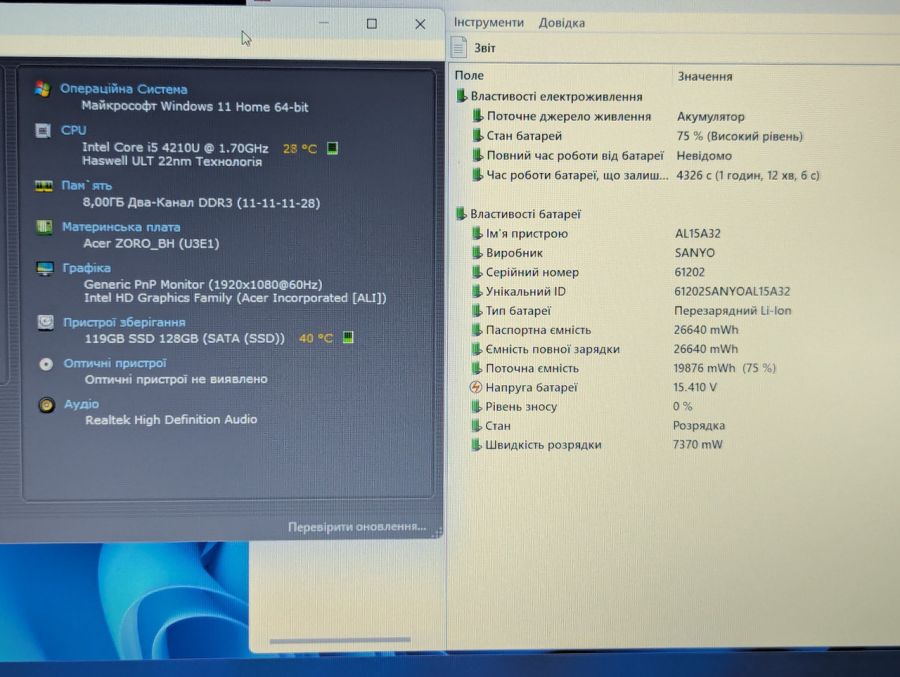
Task: Maximize the Speccy window
Action: [372, 24]
